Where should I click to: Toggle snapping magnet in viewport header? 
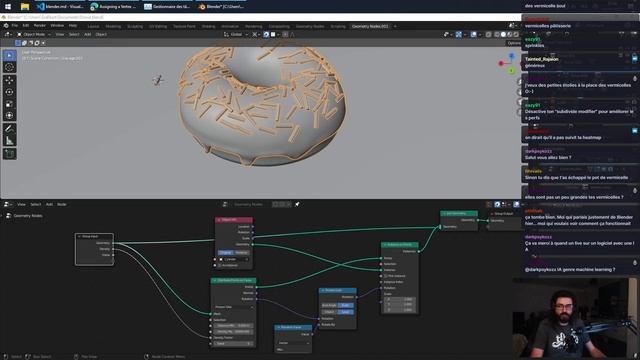[x=266, y=35]
